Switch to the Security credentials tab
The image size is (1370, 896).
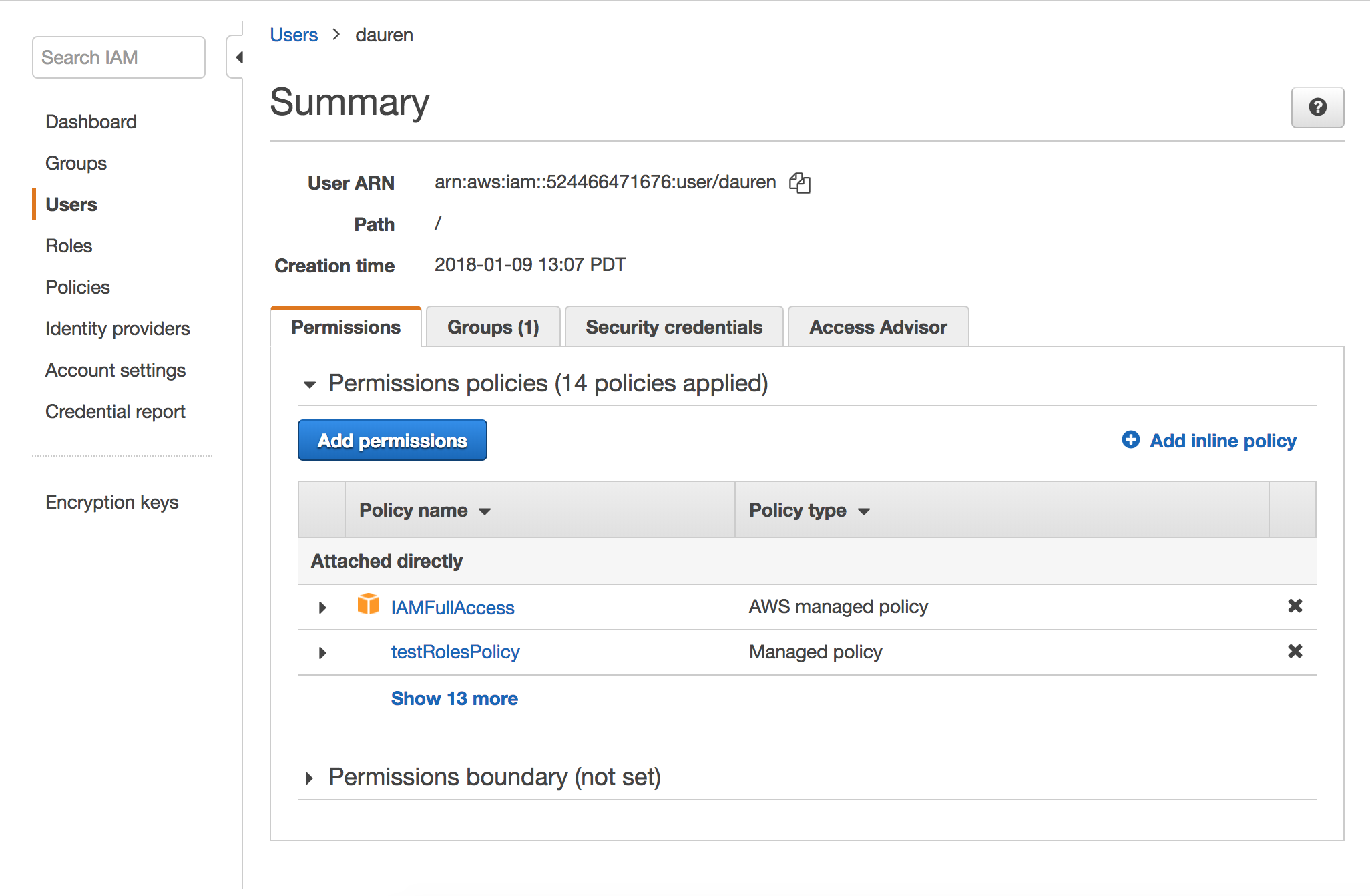click(674, 326)
